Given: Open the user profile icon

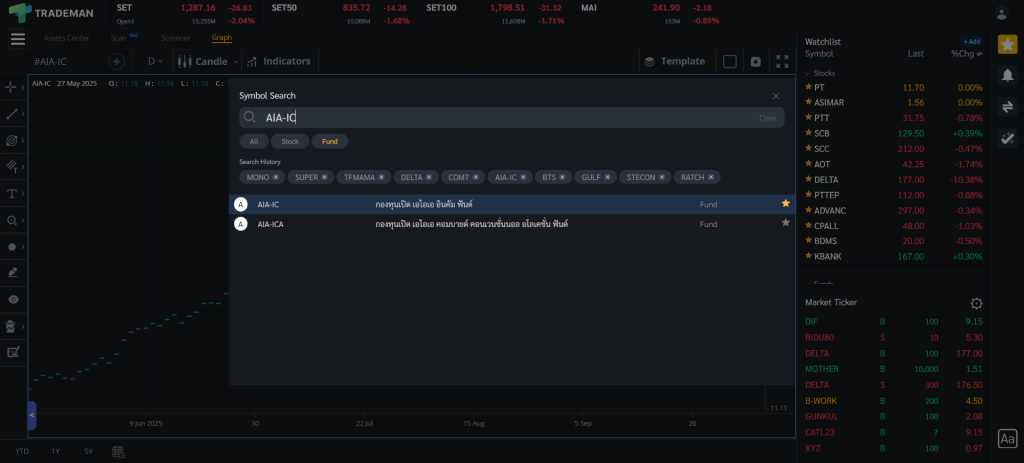Looking at the screenshot, I should pos(1002,13).
